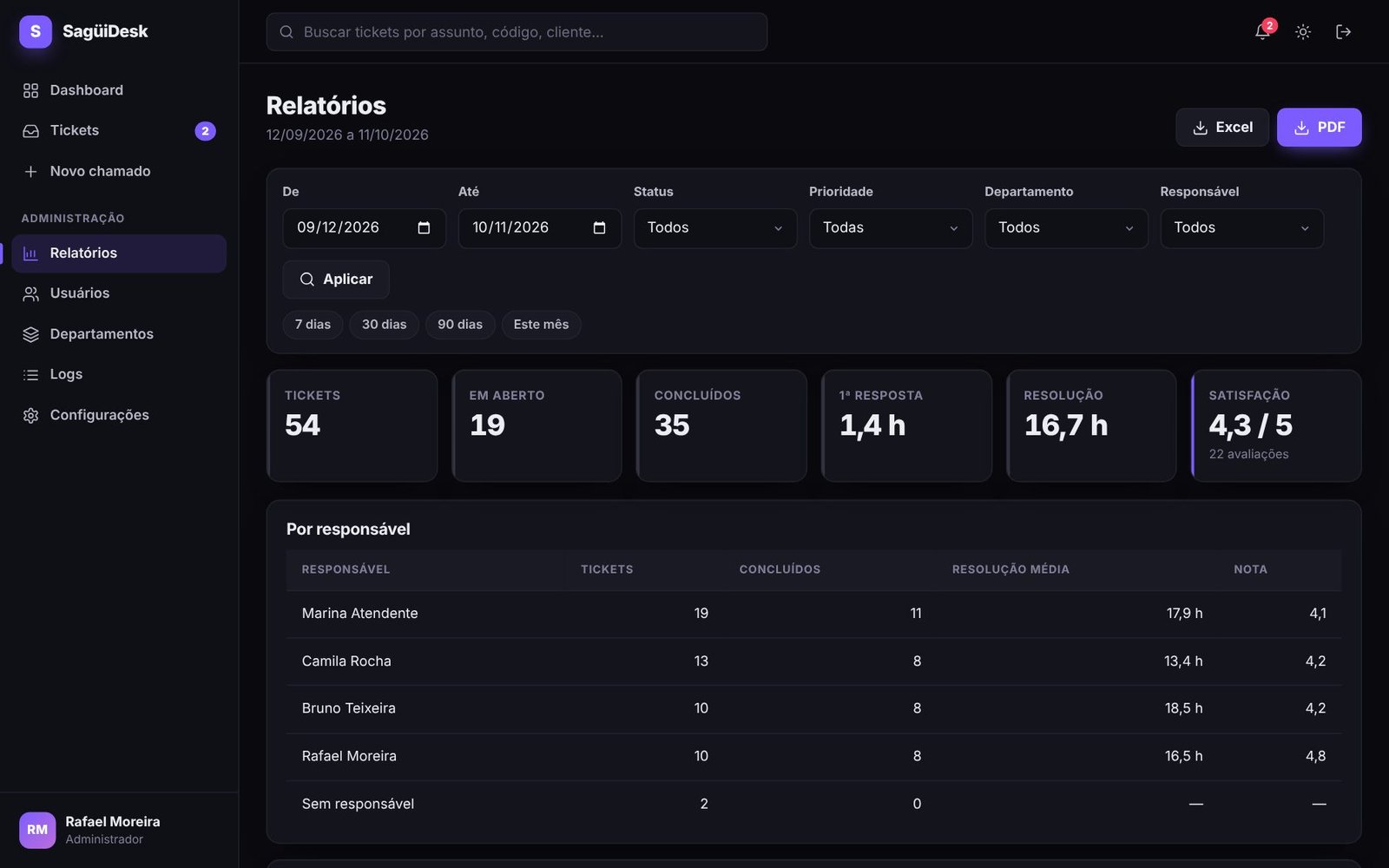
Task: Click the Aplicar filter button
Action: (x=336, y=279)
